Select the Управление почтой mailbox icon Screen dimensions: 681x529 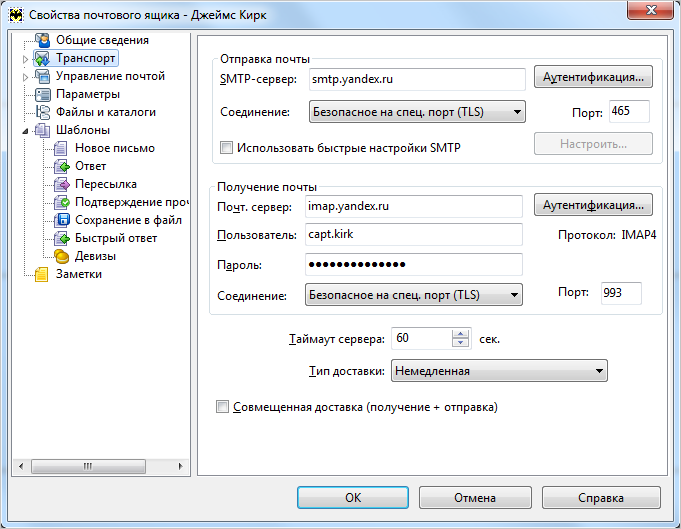coord(43,76)
